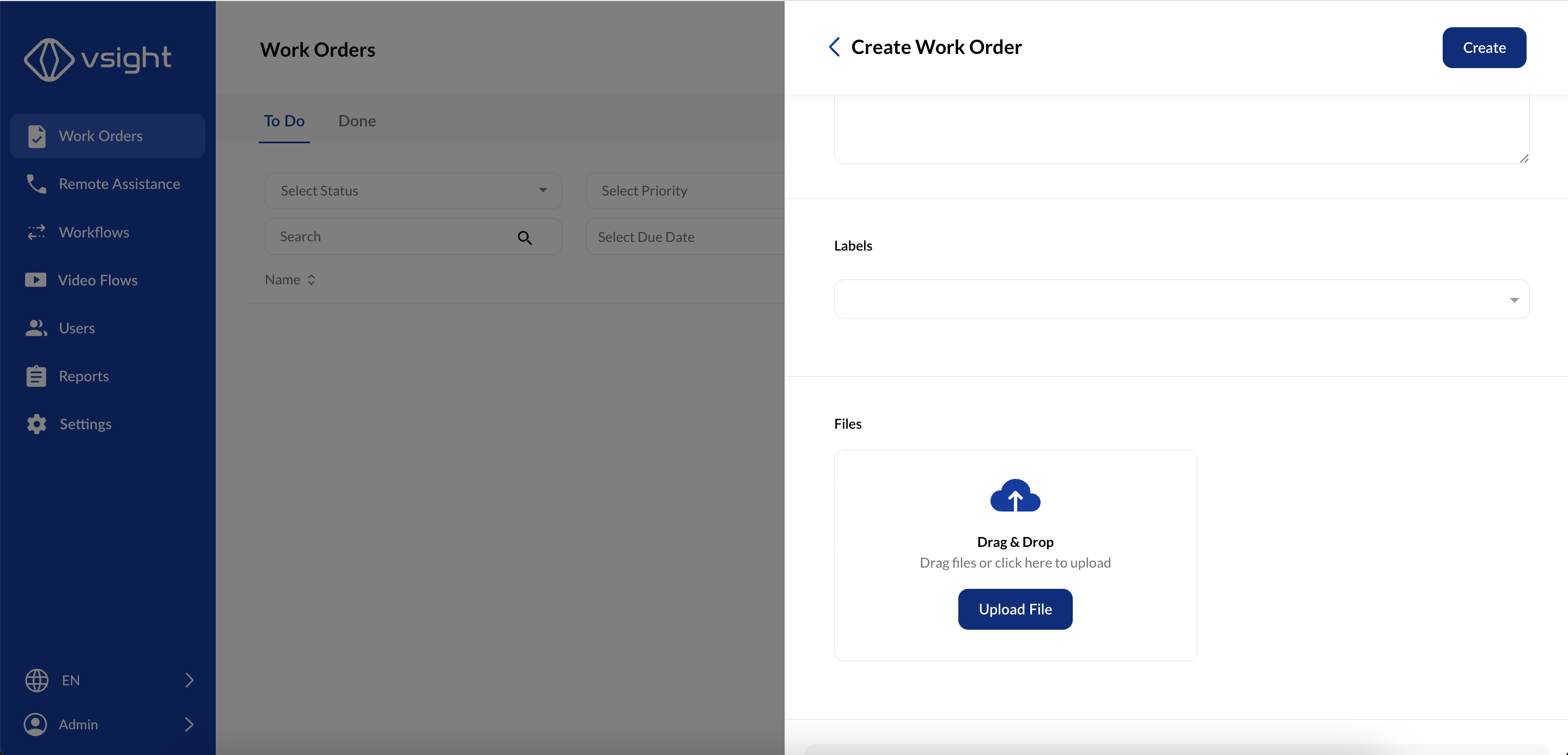1568x755 pixels.
Task: Click the Files section label
Action: (x=847, y=424)
